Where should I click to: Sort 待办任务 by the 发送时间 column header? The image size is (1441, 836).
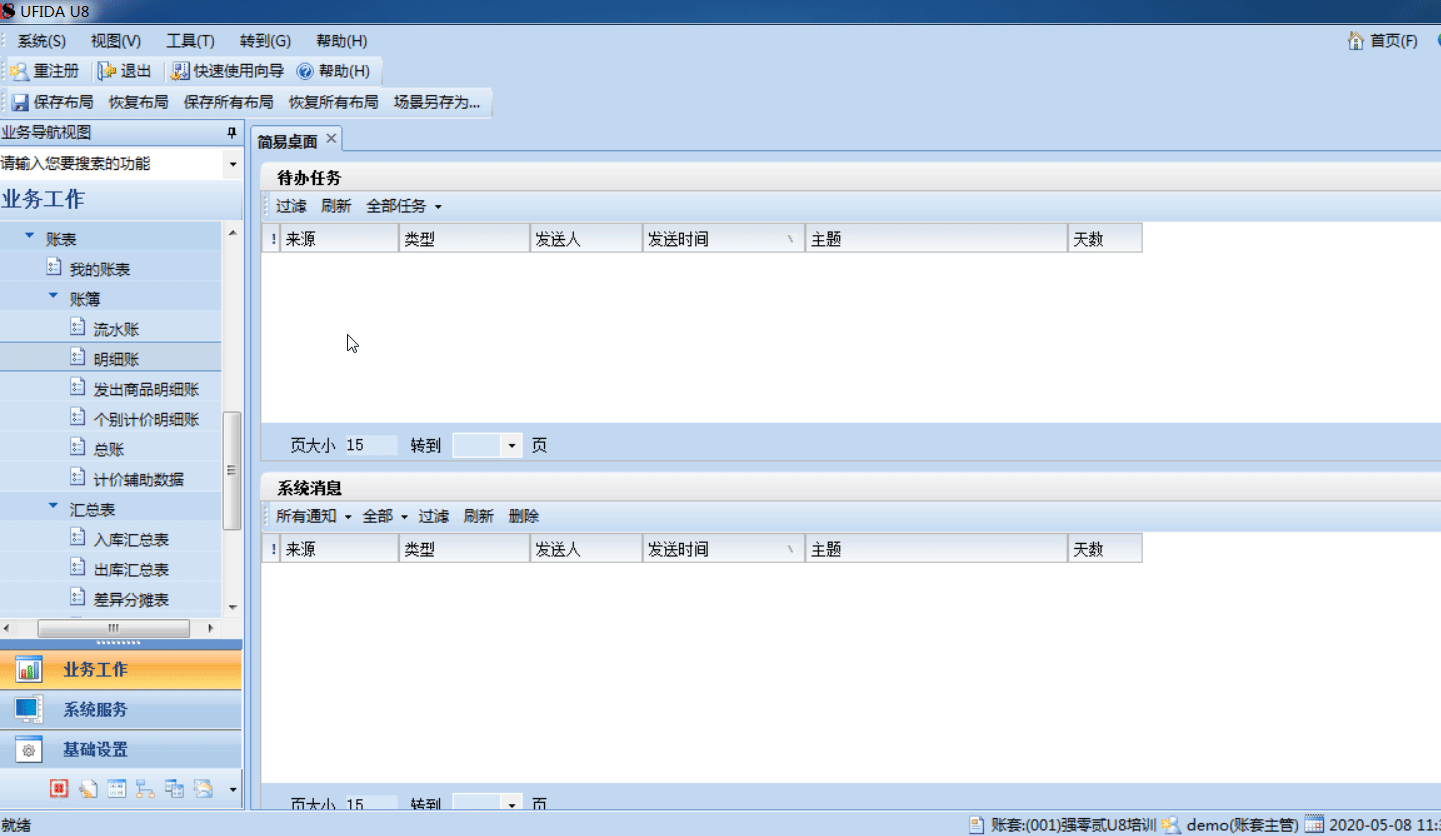pos(723,239)
